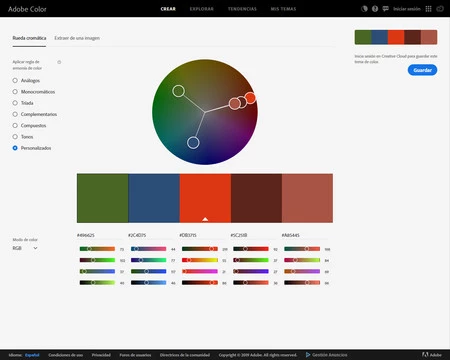Switch to MIS TEMAS tab
The height and width of the screenshot is (360, 450).
[283, 9]
